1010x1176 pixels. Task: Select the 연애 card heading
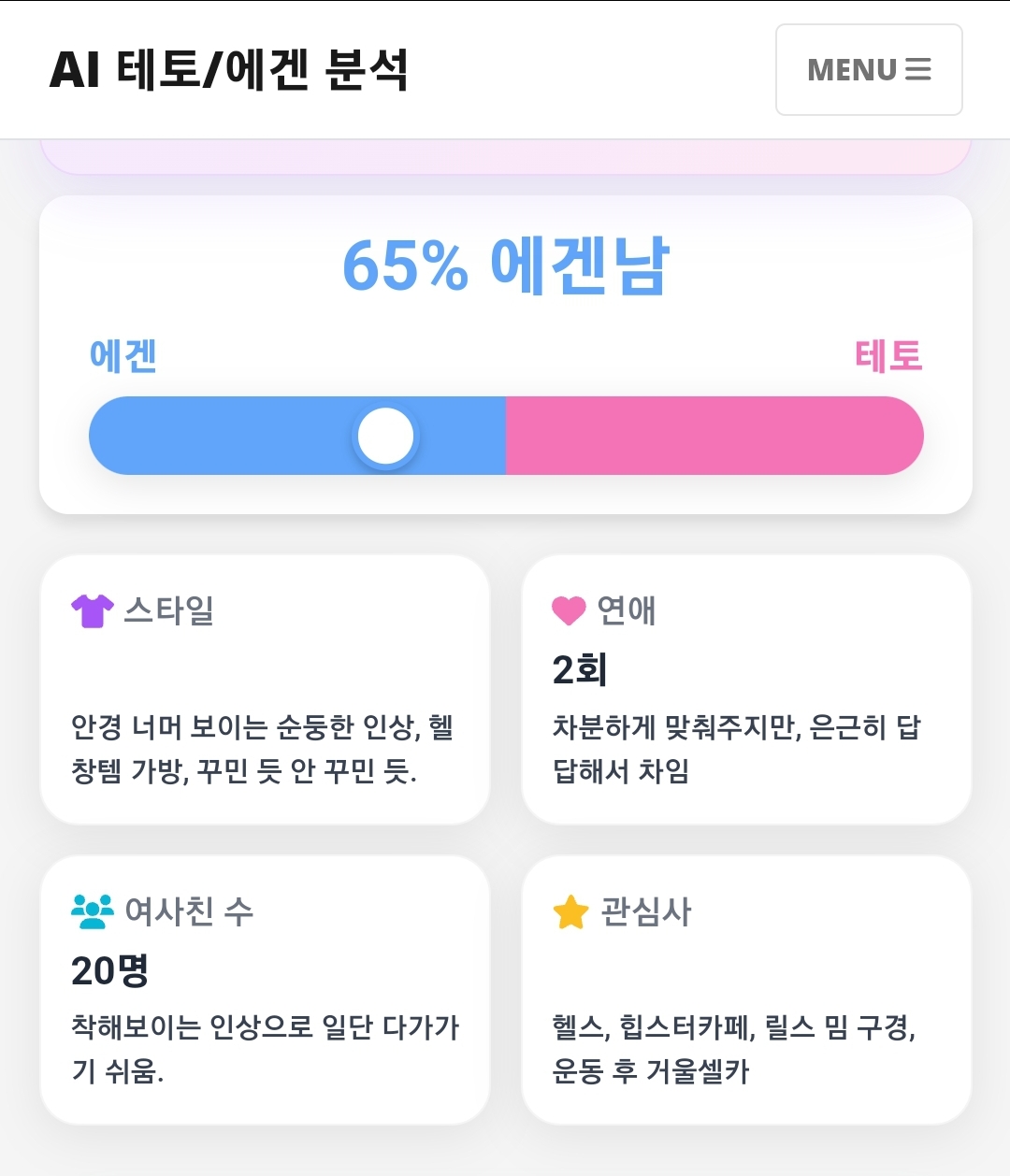pos(627,611)
